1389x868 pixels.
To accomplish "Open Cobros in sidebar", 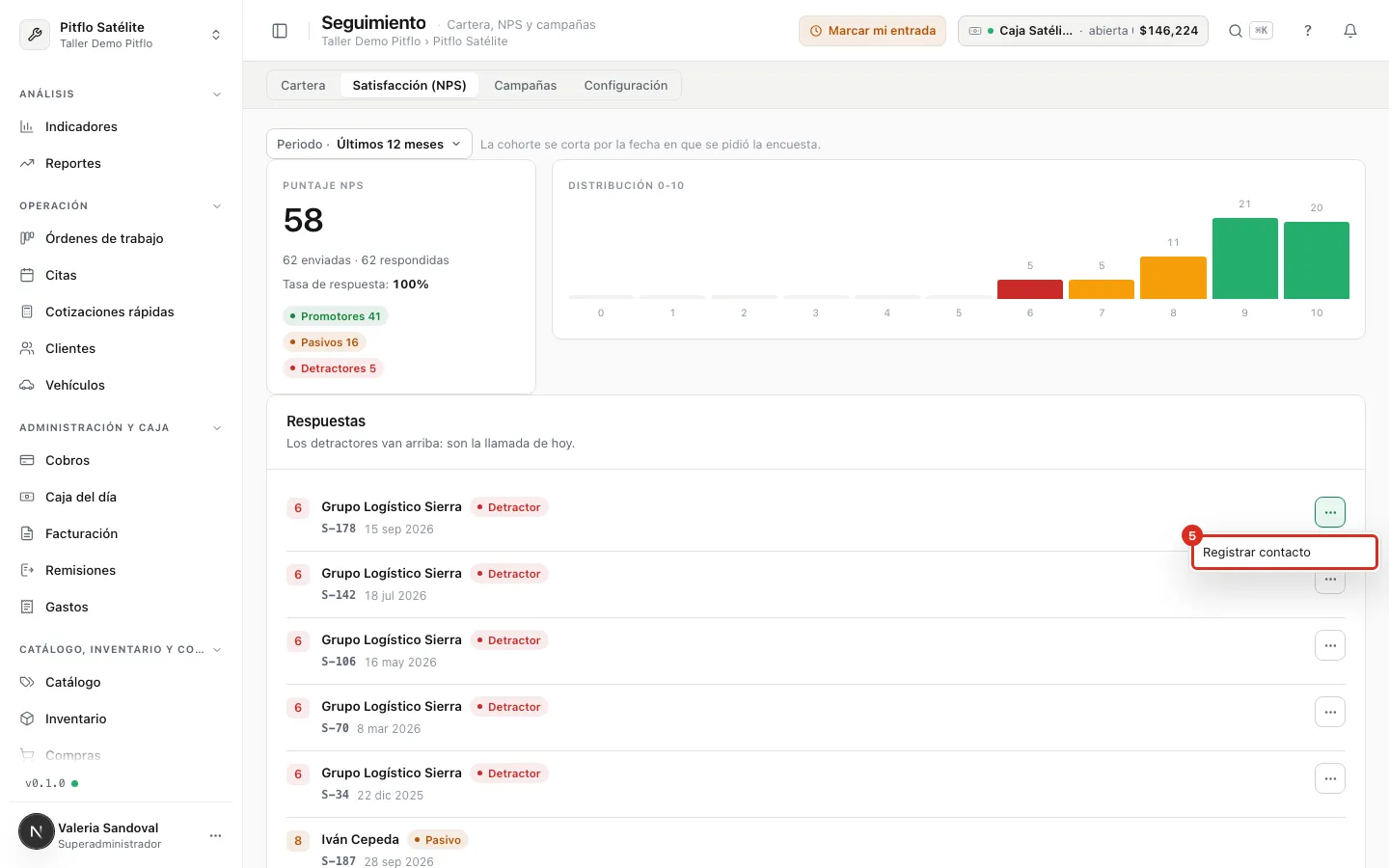I will click(121, 460).
